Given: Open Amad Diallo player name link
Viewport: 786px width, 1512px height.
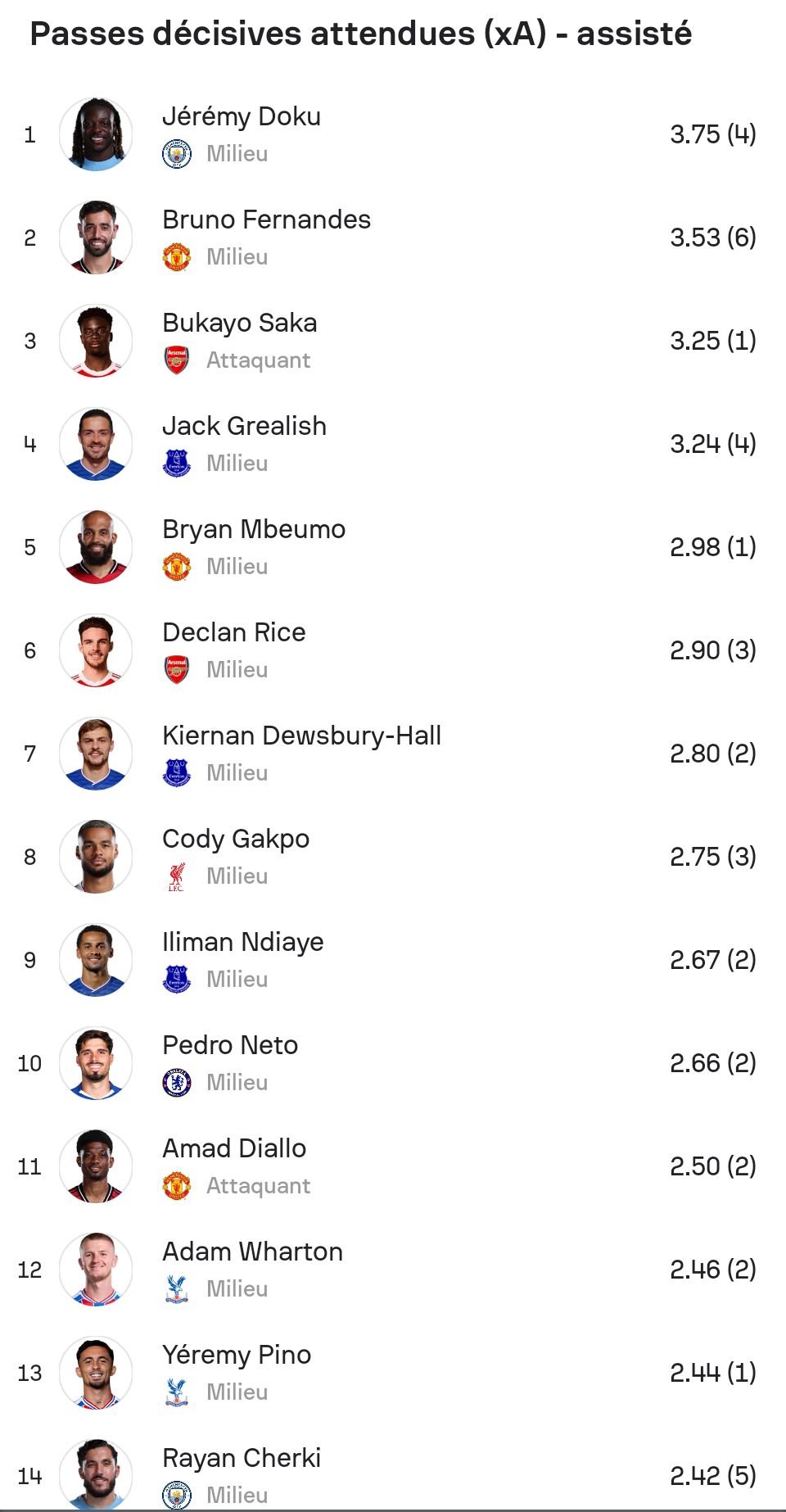Looking at the screenshot, I should click(x=234, y=1148).
